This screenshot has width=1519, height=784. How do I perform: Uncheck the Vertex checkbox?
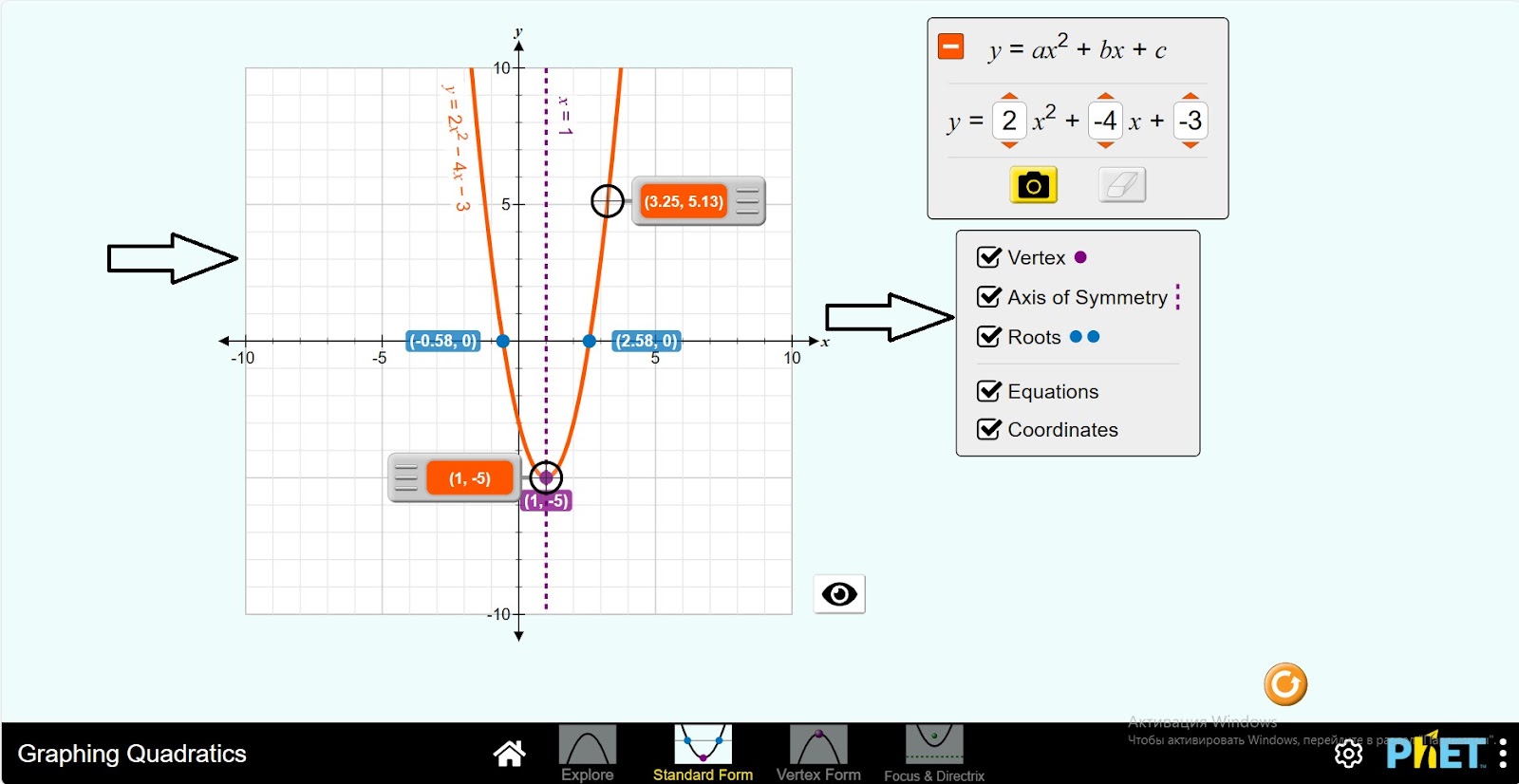coord(989,257)
